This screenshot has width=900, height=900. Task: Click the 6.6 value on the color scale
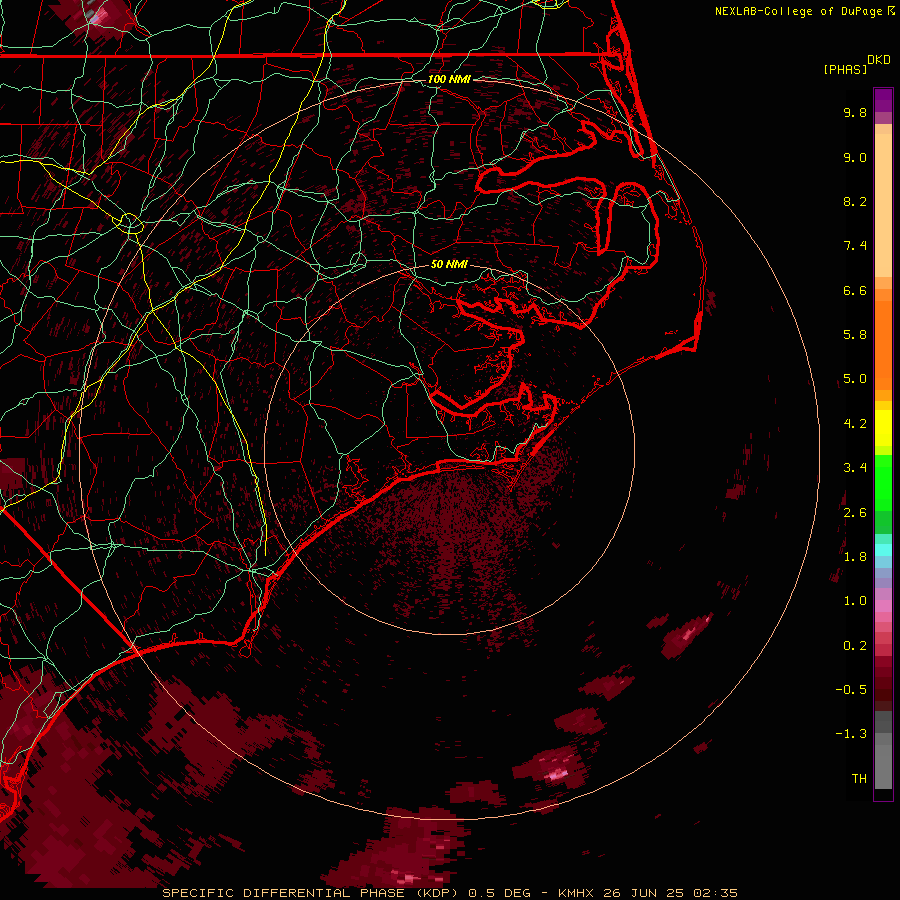point(855,290)
